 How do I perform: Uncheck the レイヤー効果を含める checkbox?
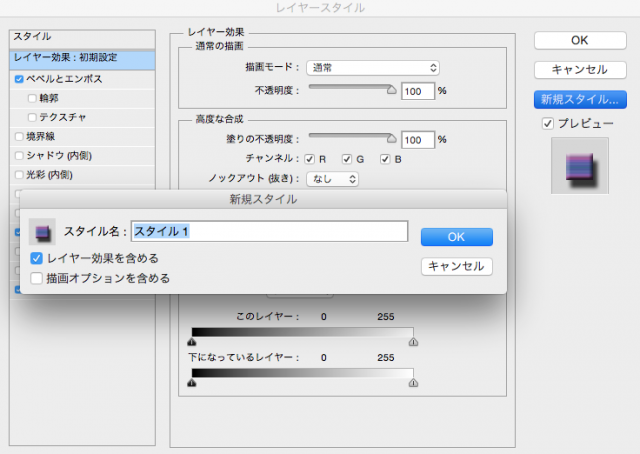(x=37, y=258)
